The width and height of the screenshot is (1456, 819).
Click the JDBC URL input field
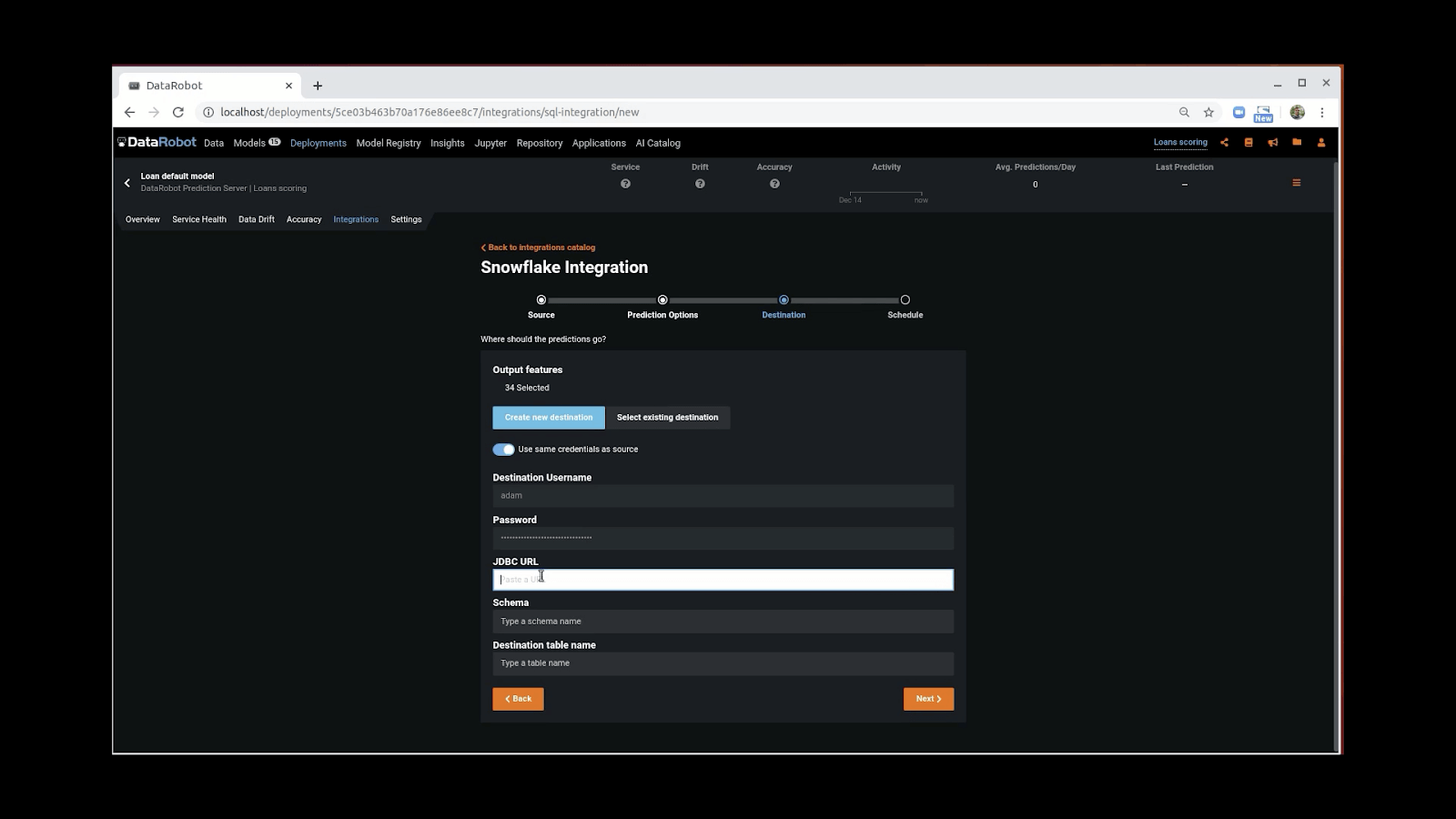(x=723, y=580)
